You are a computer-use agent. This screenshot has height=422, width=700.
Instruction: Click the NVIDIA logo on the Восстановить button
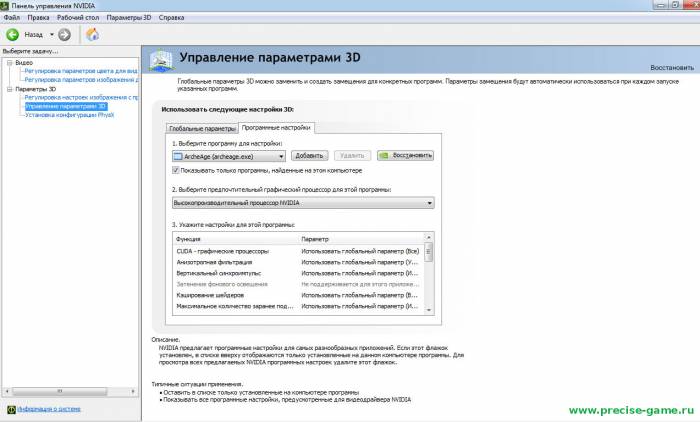point(385,156)
